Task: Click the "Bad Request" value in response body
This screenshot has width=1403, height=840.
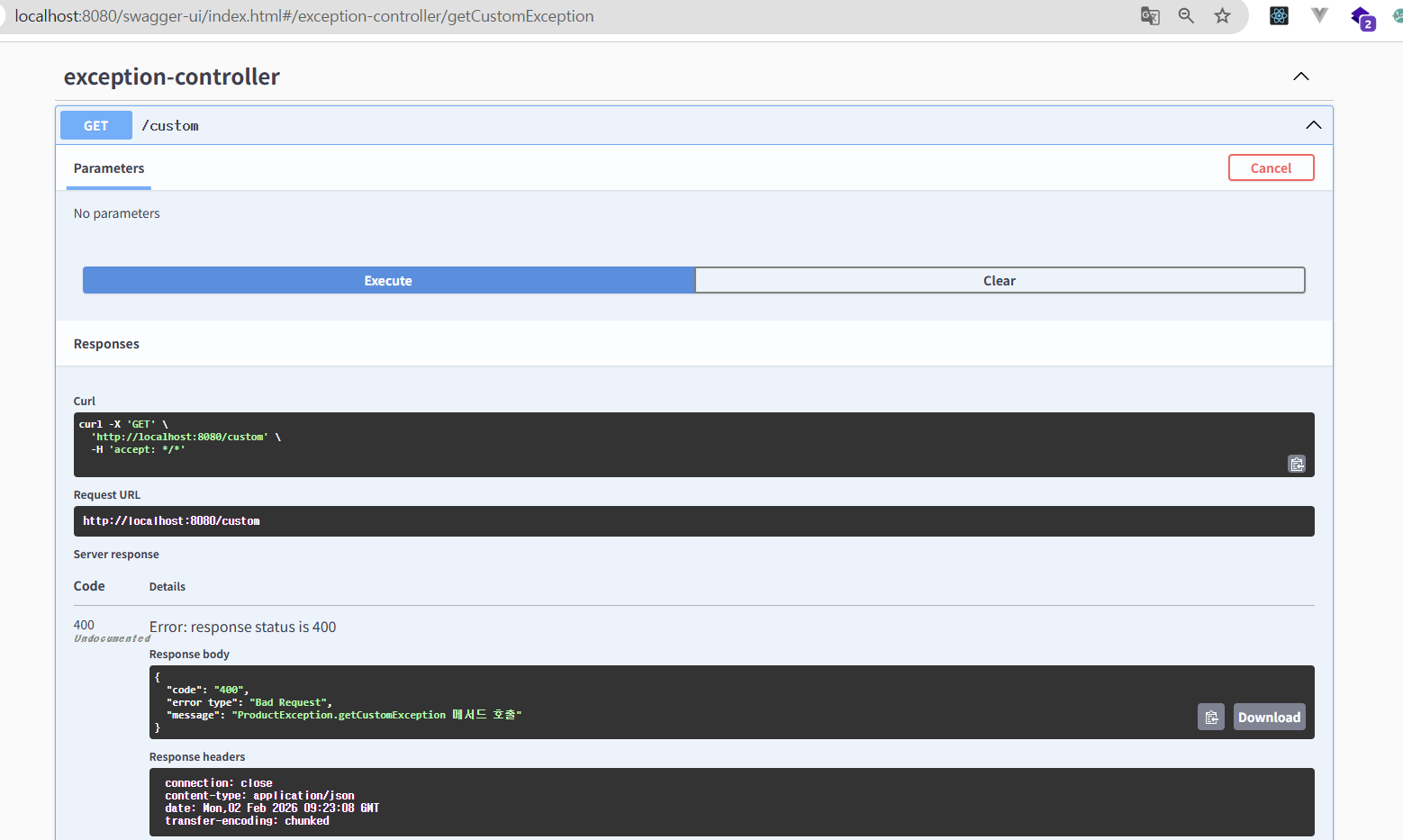Action: click(288, 702)
